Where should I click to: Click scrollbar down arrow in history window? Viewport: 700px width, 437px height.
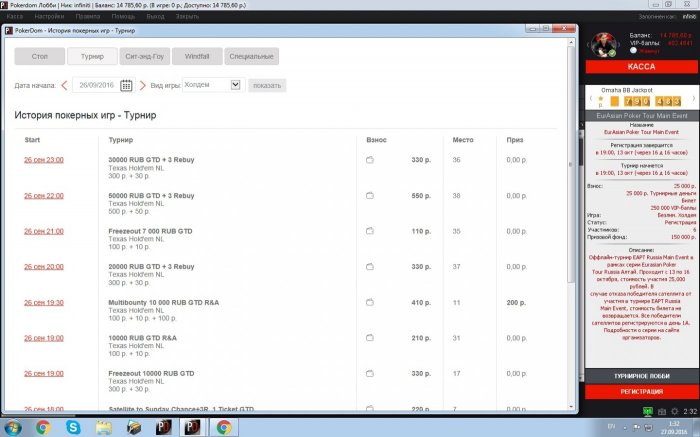tap(571, 407)
